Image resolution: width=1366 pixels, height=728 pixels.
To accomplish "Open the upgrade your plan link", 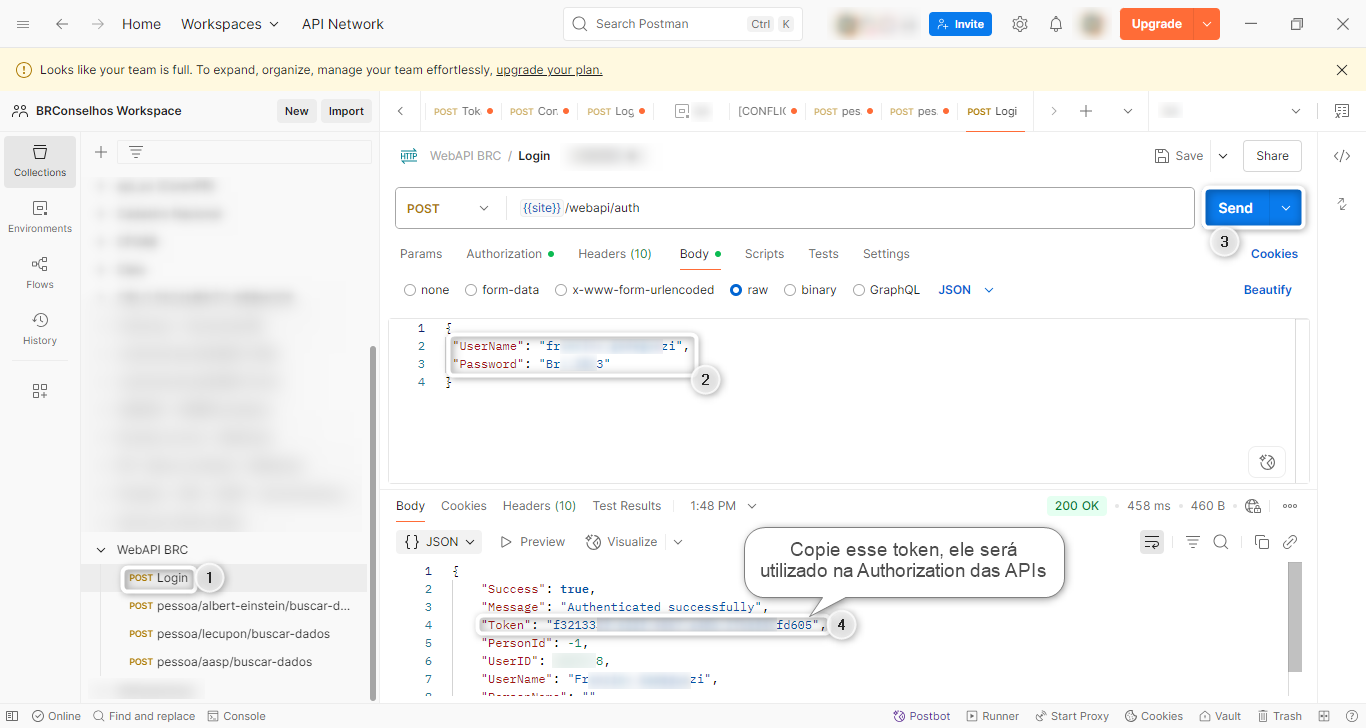I will coord(549,70).
